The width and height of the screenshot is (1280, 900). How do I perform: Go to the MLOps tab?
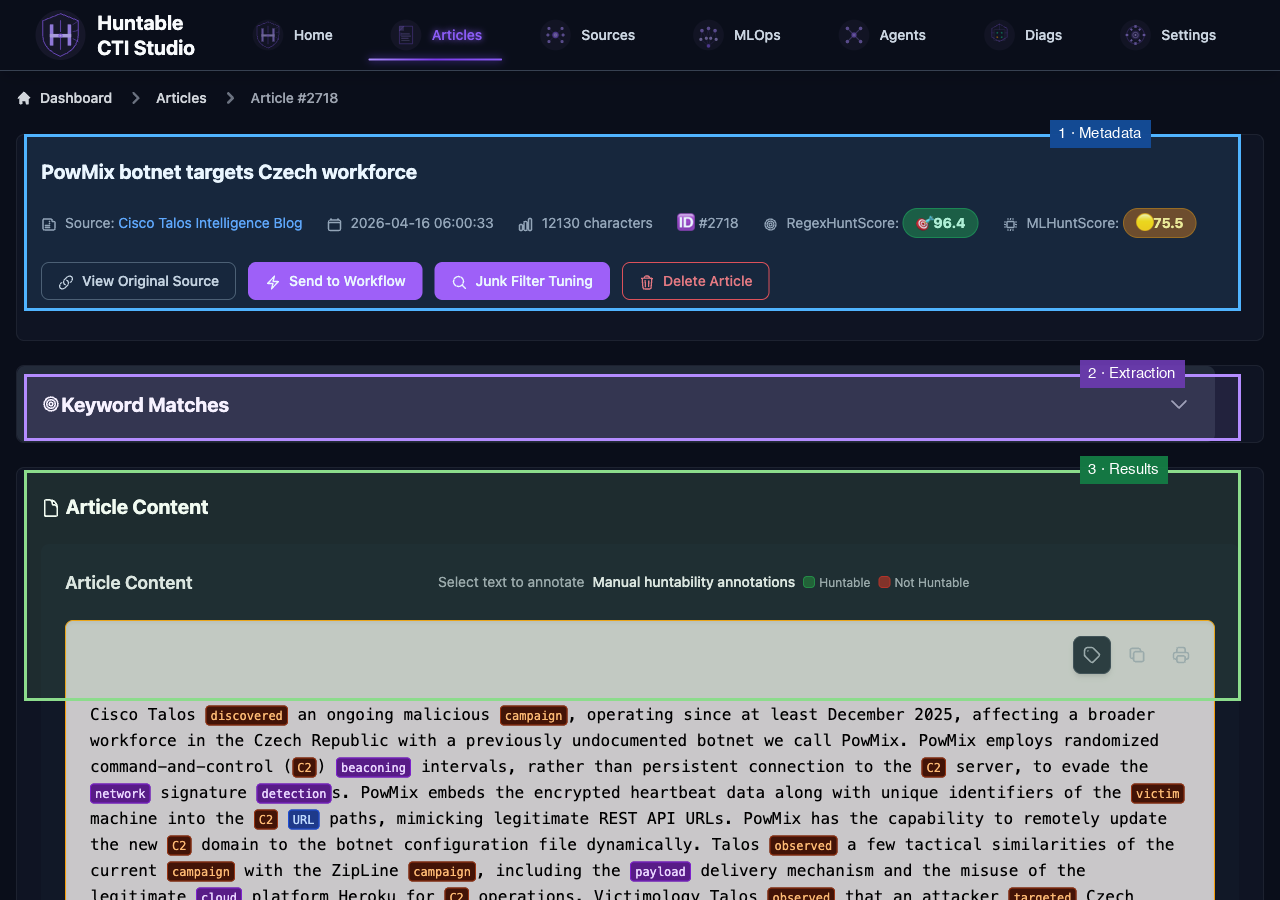[737, 35]
